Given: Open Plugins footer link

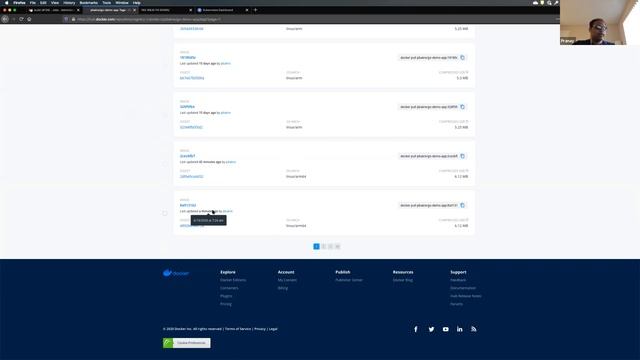Looking at the screenshot, I should click(226, 296).
